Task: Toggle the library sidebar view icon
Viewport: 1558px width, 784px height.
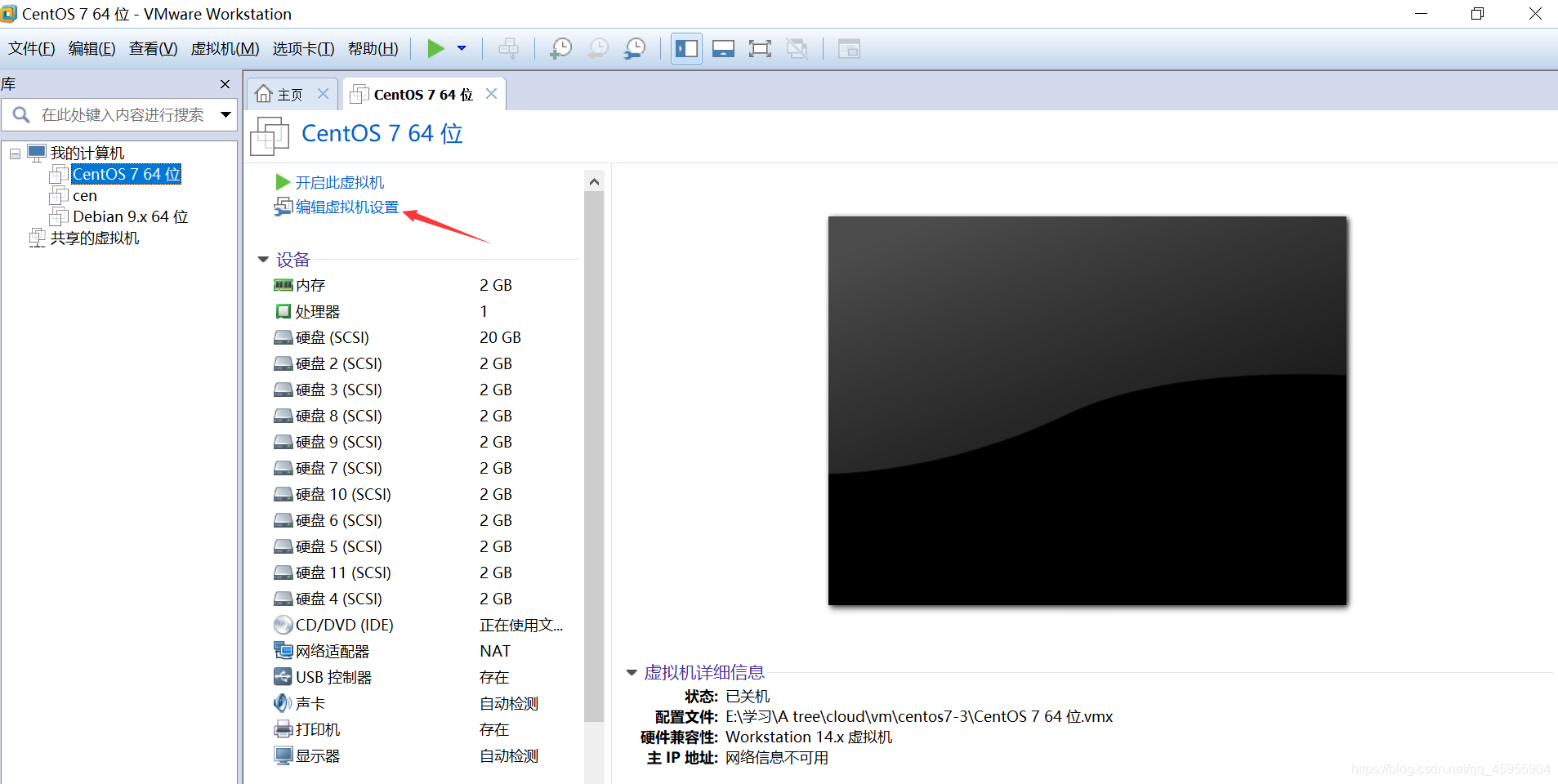Action: click(x=686, y=49)
